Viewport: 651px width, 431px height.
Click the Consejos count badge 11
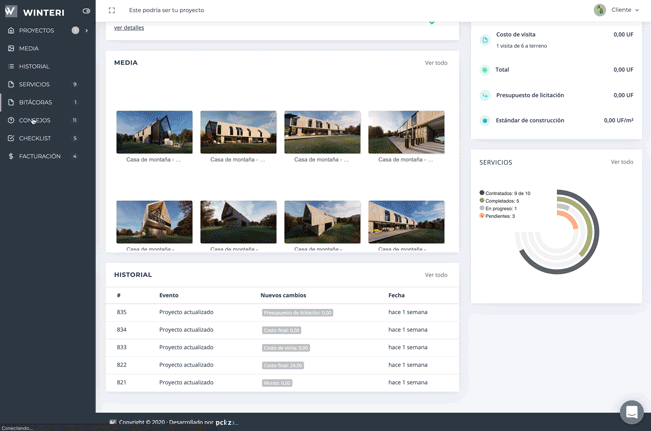point(75,120)
